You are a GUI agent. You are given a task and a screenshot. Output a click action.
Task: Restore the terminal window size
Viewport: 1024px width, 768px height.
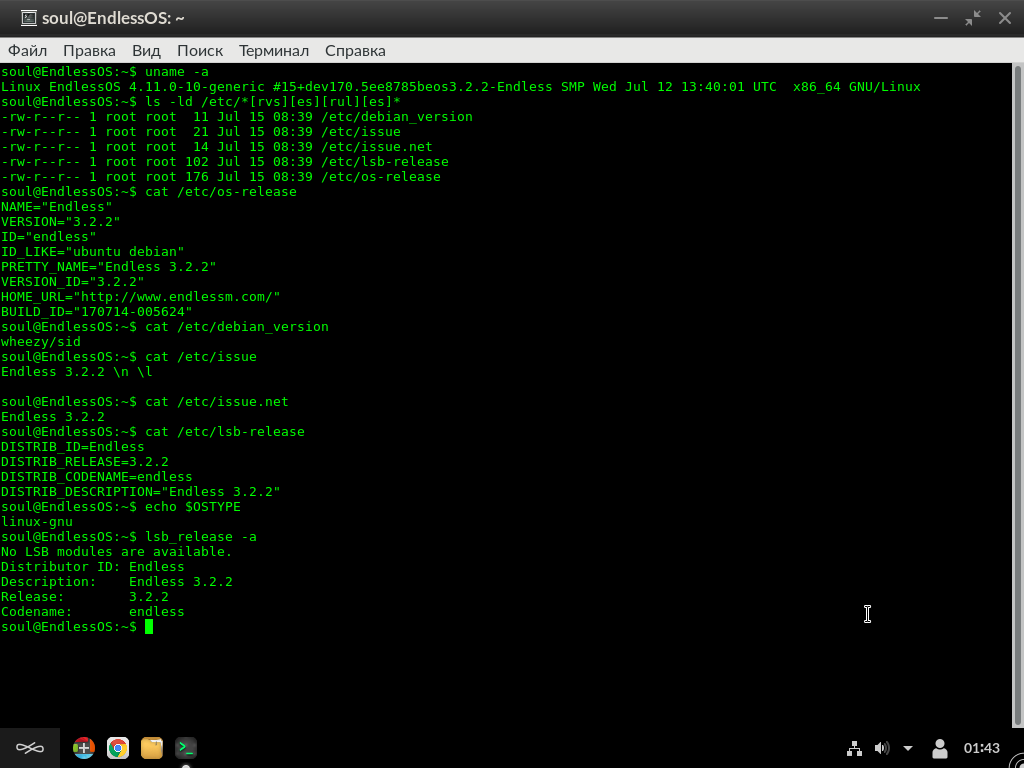(x=973, y=18)
